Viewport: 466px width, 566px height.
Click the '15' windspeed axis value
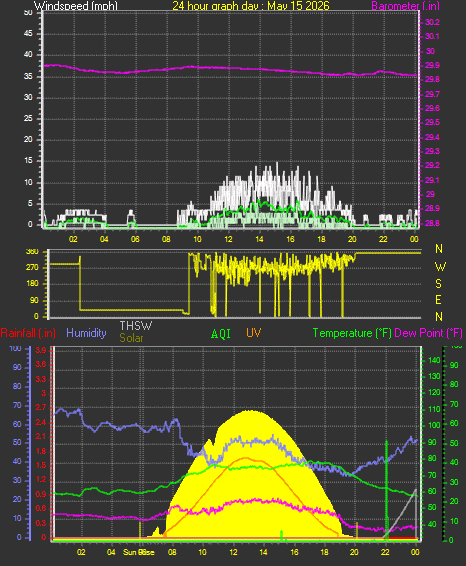click(x=28, y=161)
